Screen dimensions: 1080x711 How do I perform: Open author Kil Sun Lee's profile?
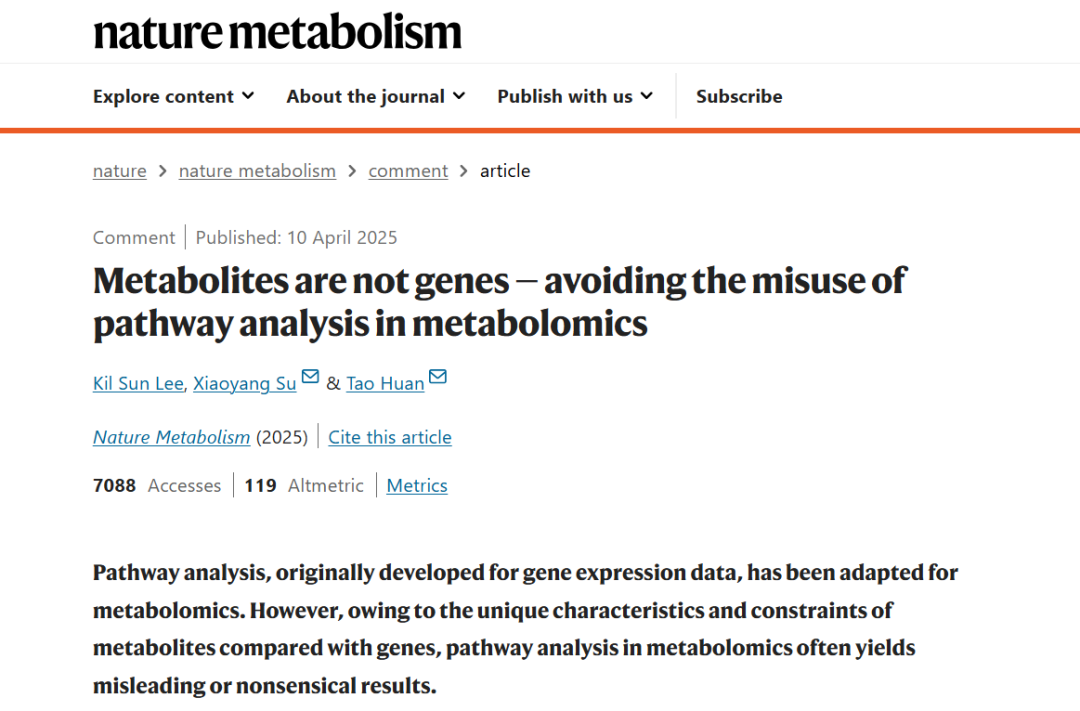(x=138, y=383)
